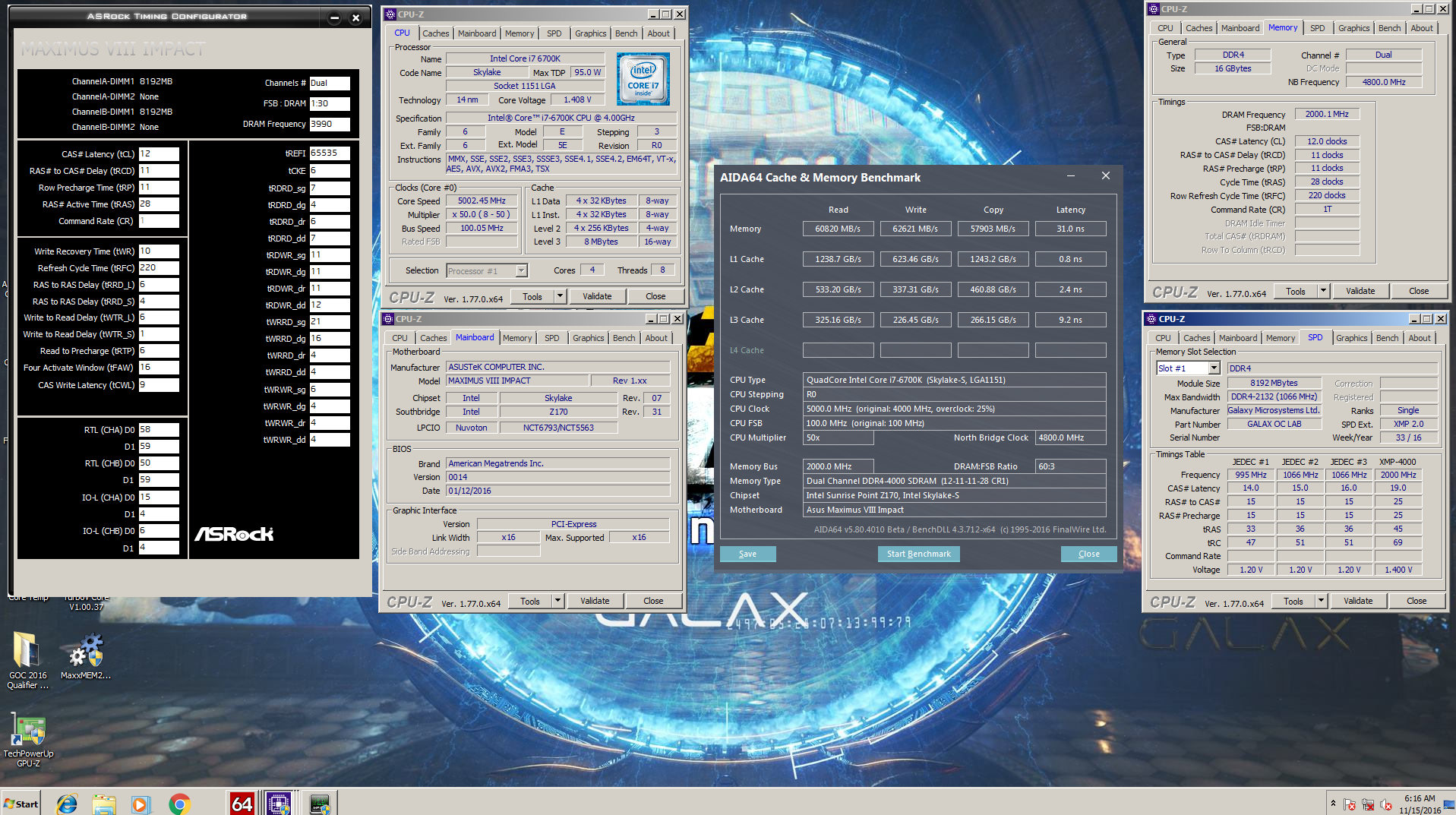Click the Memory Read 60820 MB/s result

838,229
